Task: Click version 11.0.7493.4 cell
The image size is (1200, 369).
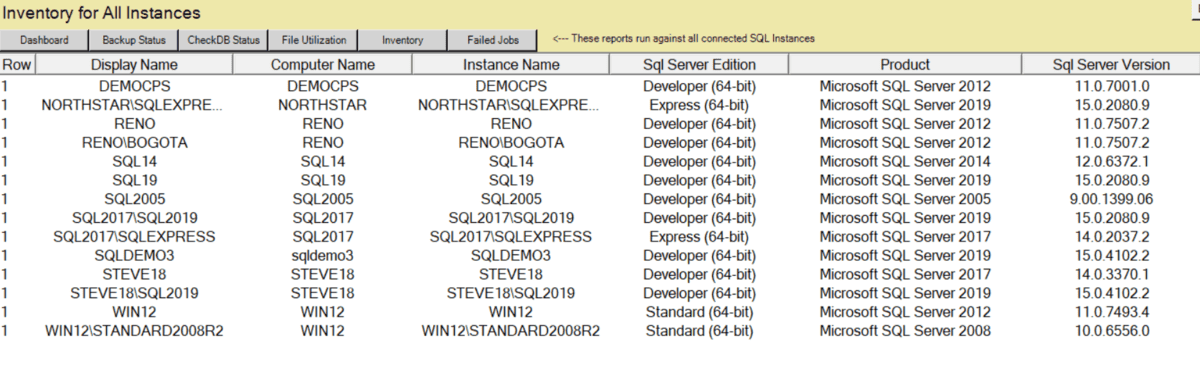Action: [1111, 312]
